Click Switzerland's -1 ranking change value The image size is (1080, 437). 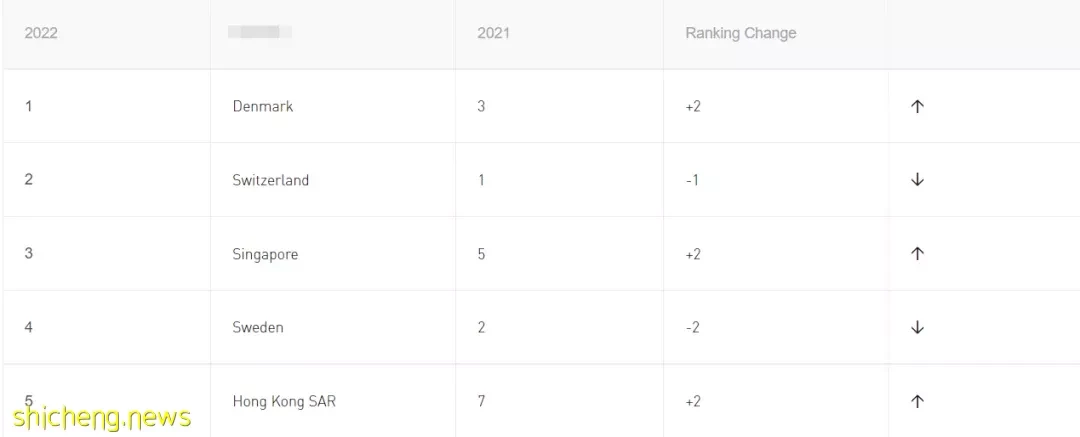coord(692,180)
